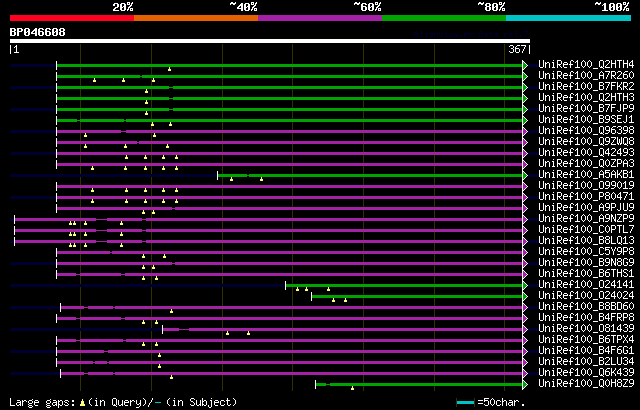Click the white BP046608 query sequence bar
The height and width of the screenshot is (410, 640).
coord(270,41)
